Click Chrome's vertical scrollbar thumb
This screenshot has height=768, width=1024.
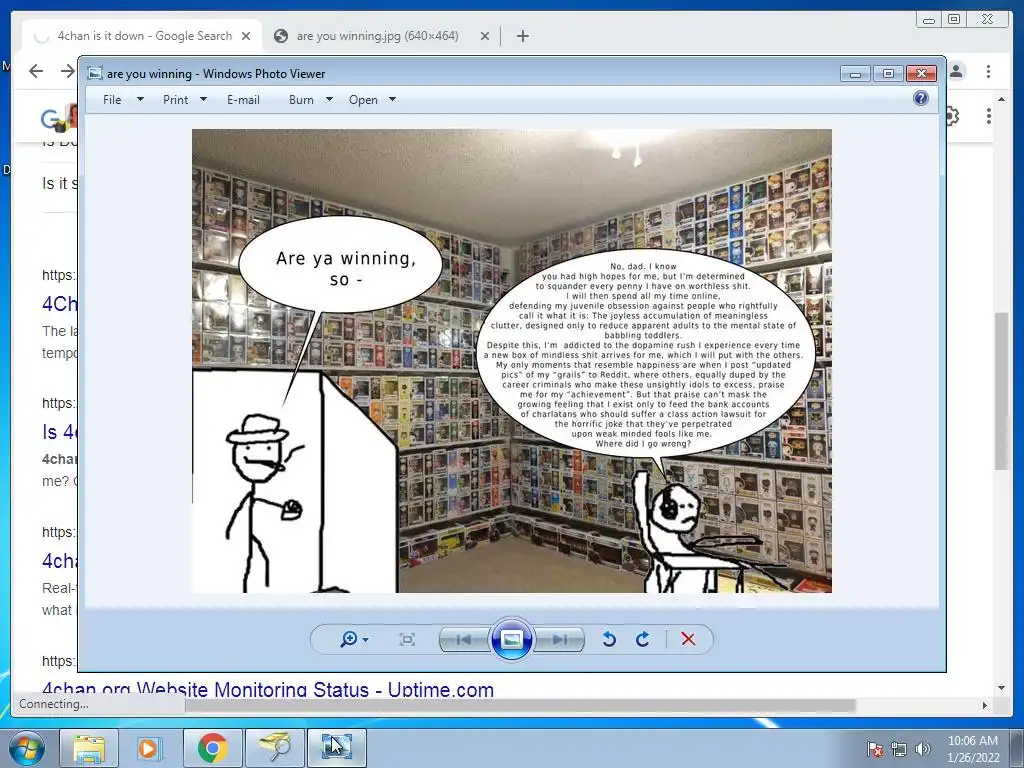[x=1001, y=391]
